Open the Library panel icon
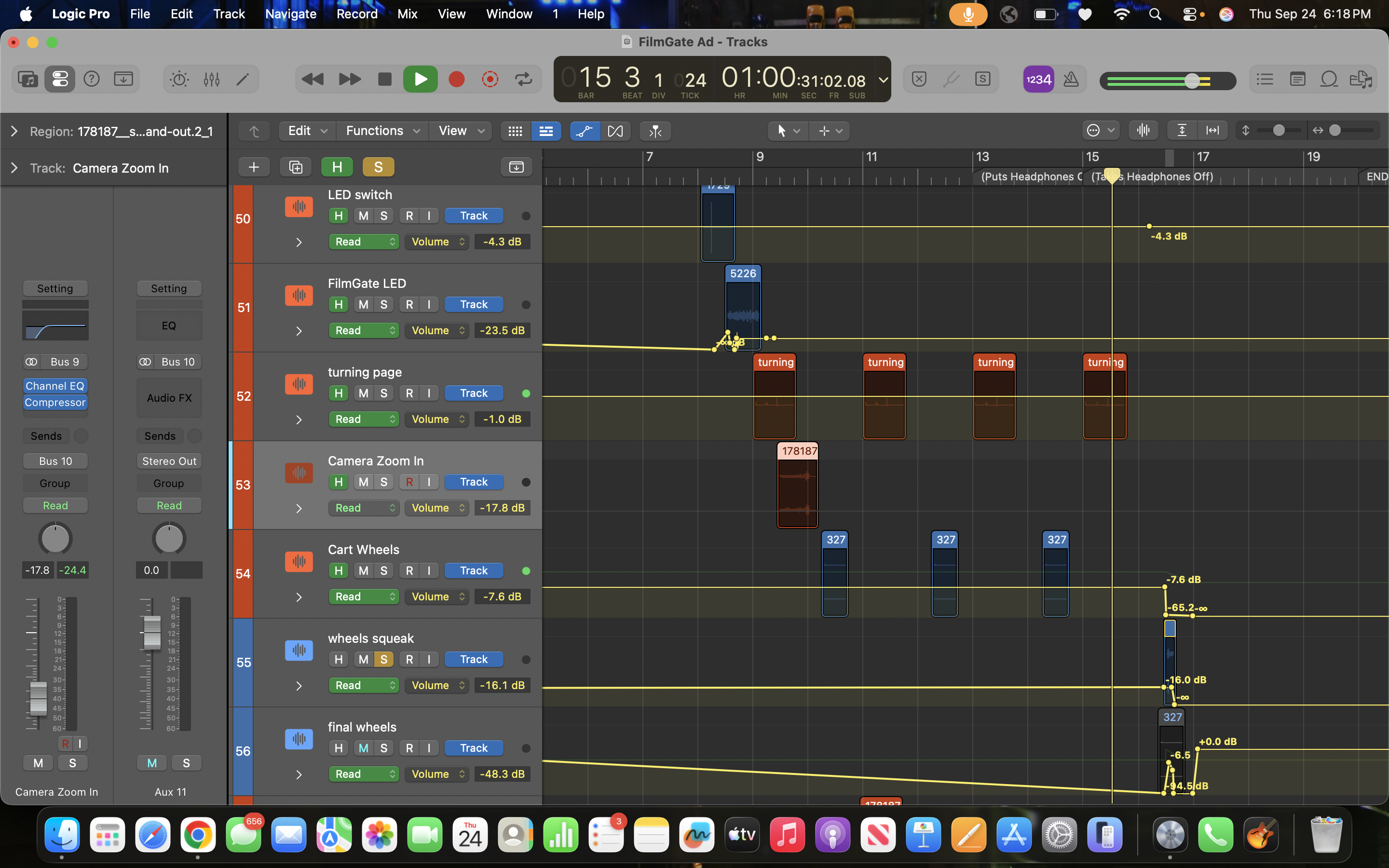1389x868 pixels. 27,79
